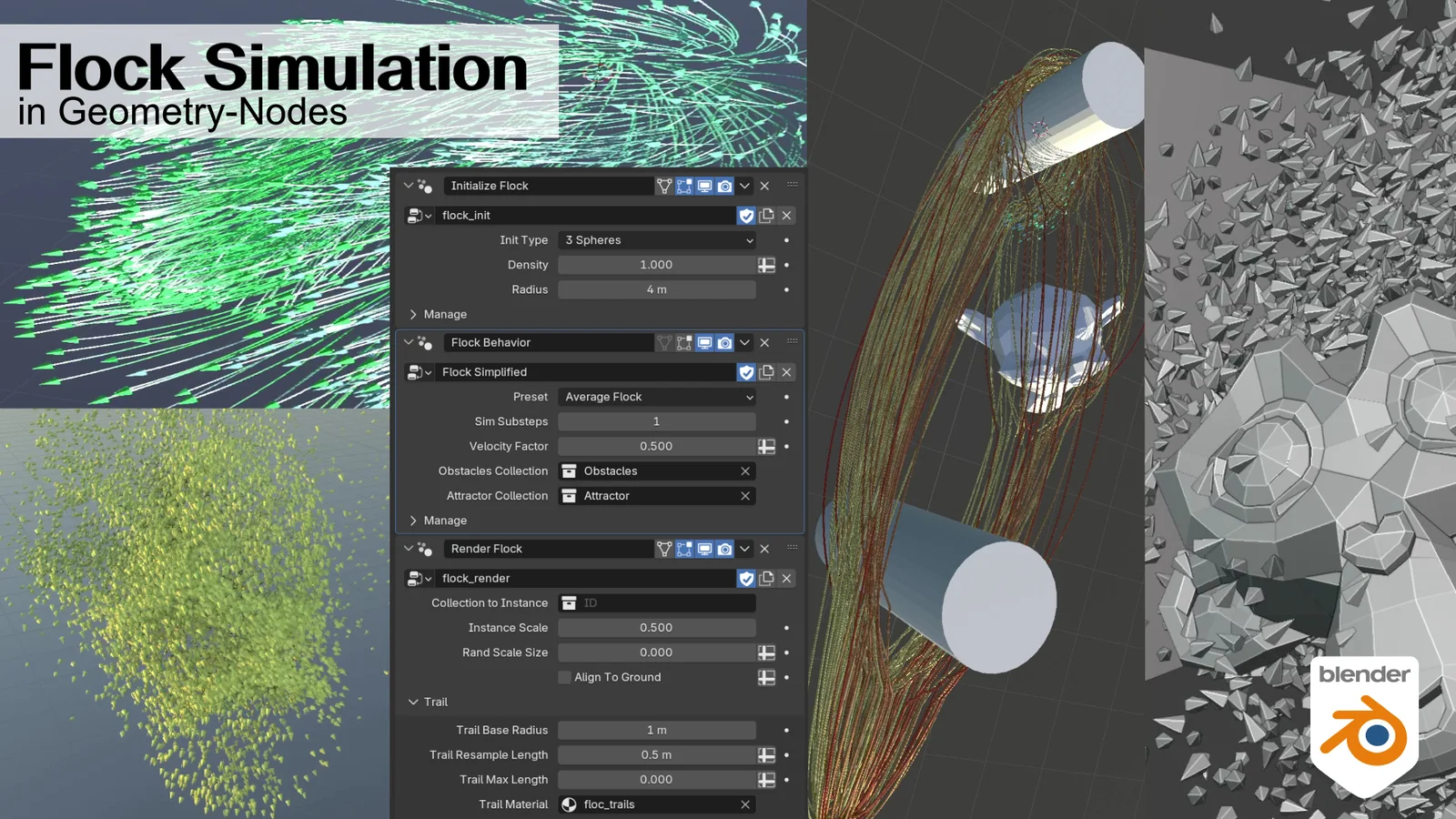This screenshot has height=819, width=1456.
Task: Duplicate the Flock Simplified node group
Action: tap(766, 372)
